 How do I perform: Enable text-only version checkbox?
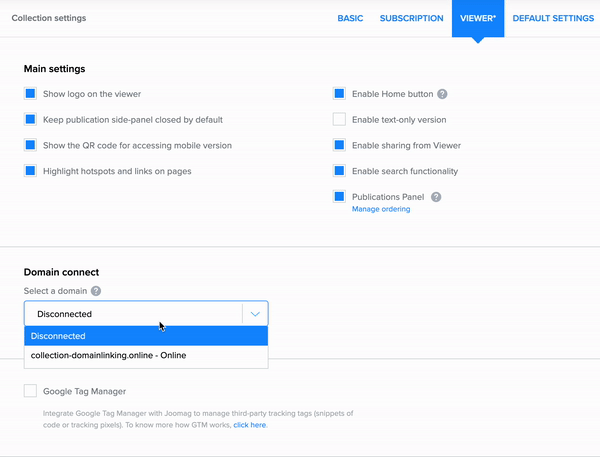[x=339, y=119]
